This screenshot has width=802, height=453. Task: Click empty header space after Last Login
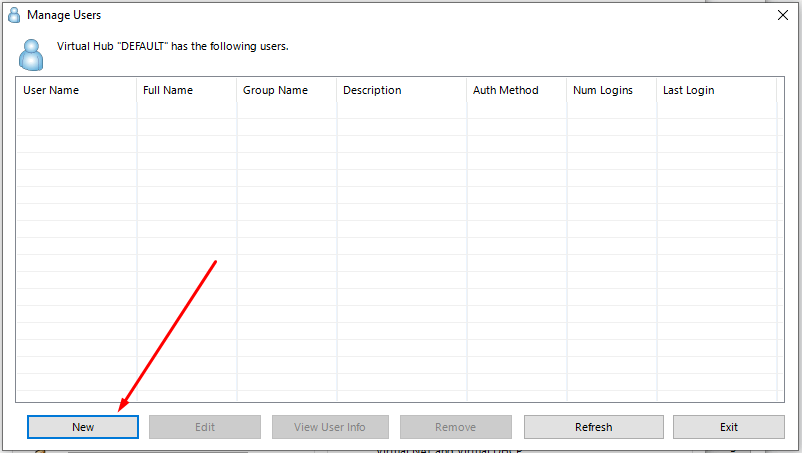(780, 90)
